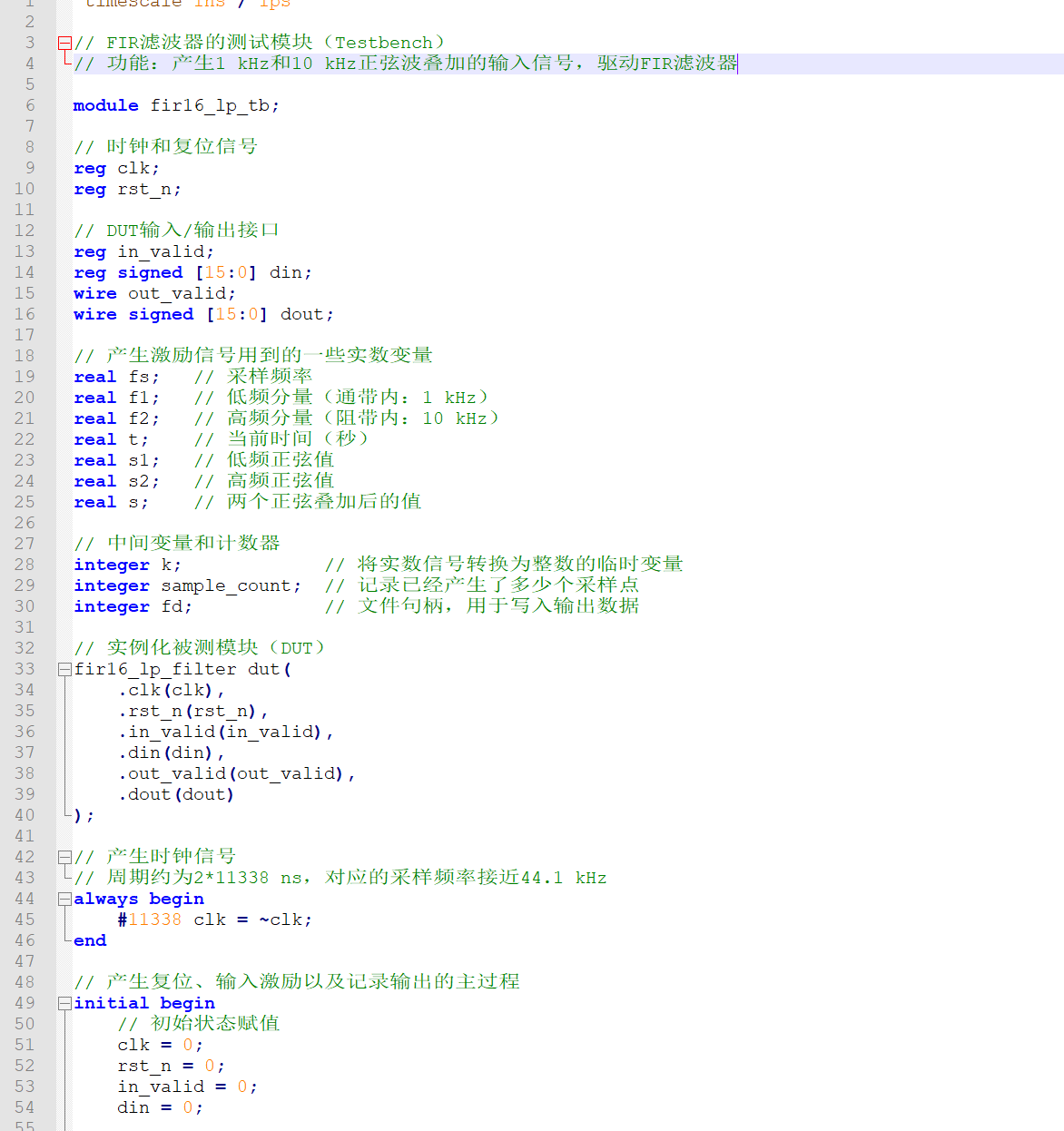This screenshot has height=1131, width=1064.
Task: Click 'clk = ~clk;' toggle statement
Action: [x=253, y=920]
